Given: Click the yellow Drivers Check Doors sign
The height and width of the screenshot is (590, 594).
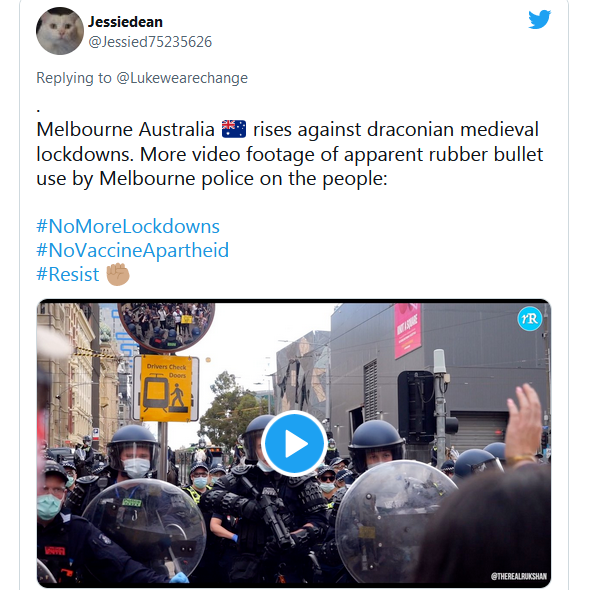Looking at the screenshot, I should [x=166, y=388].
